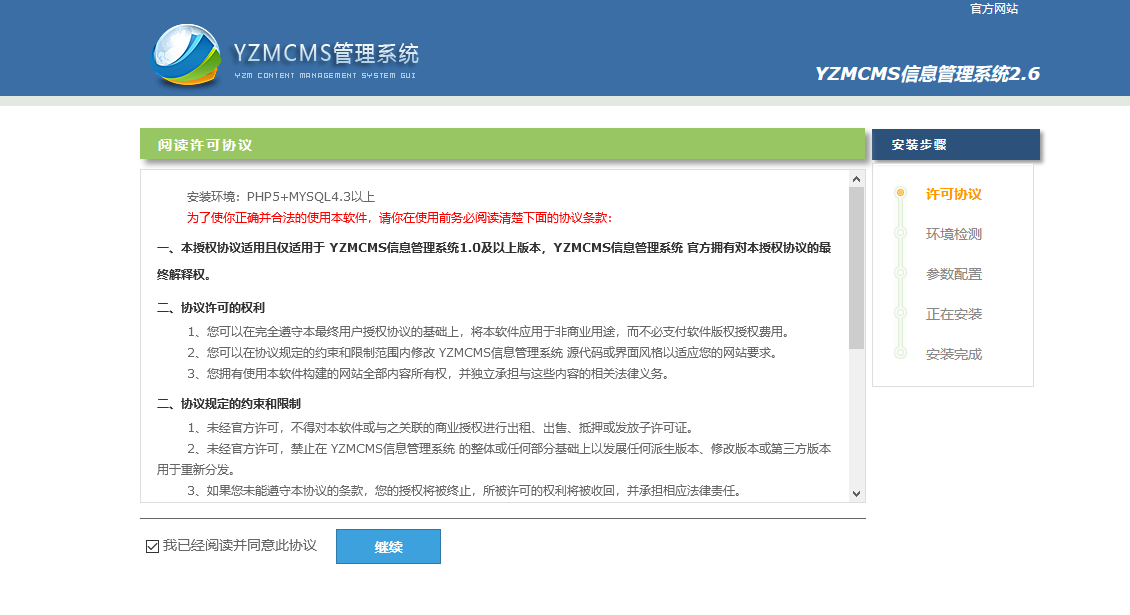Click the step bullet beside 参数配置
The width and height of the screenshot is (1130, 615).
tap(900, 274)
